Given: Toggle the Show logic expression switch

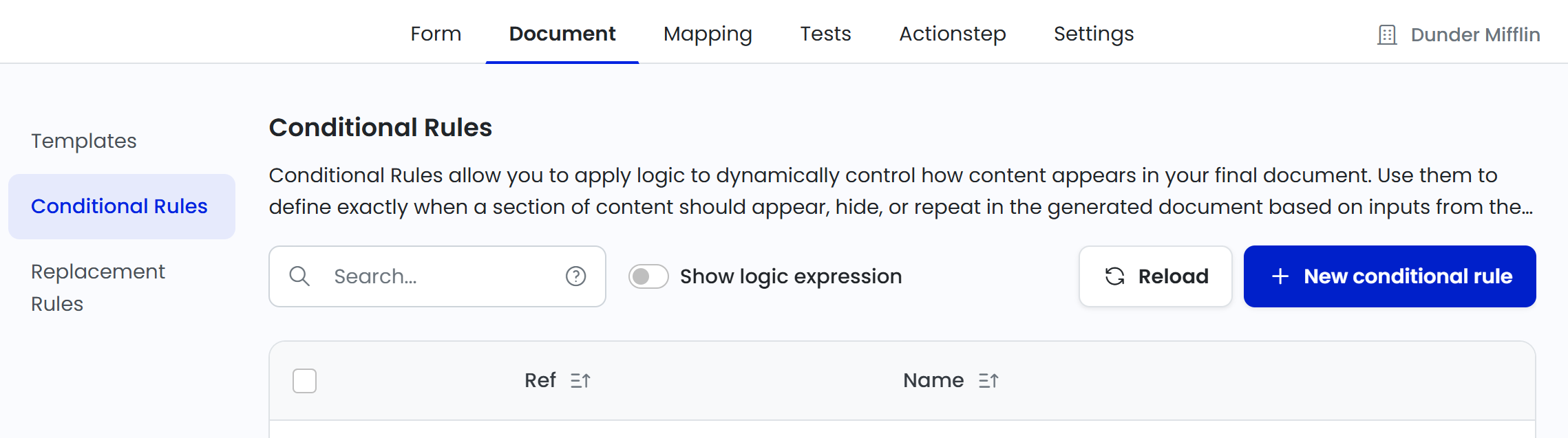Looking at the screenshot, I should click(x=648, y=276).
